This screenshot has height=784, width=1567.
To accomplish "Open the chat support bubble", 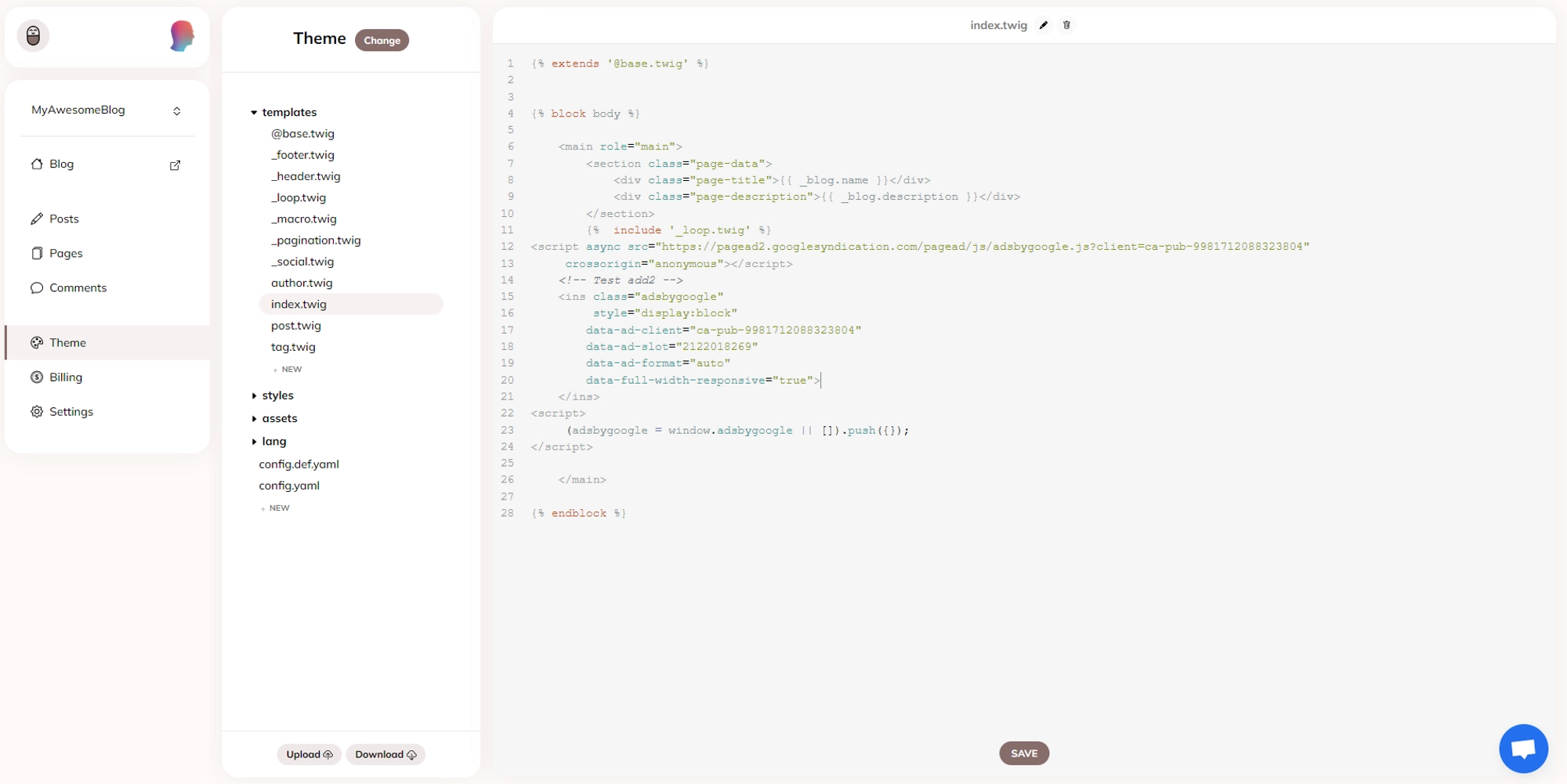I will (1523, 749).
